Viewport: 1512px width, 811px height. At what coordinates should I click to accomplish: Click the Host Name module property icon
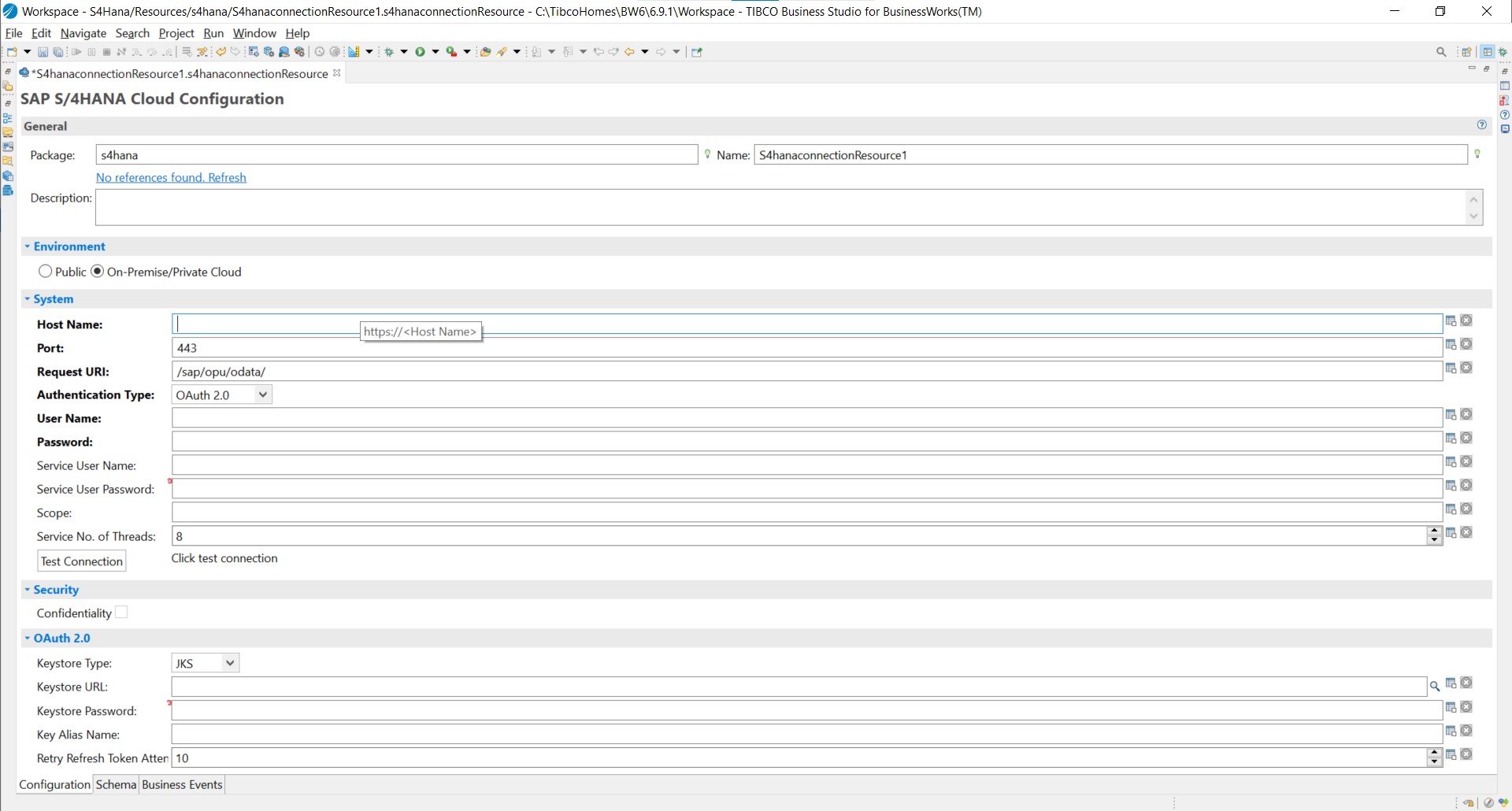[x=1451, y=320]
